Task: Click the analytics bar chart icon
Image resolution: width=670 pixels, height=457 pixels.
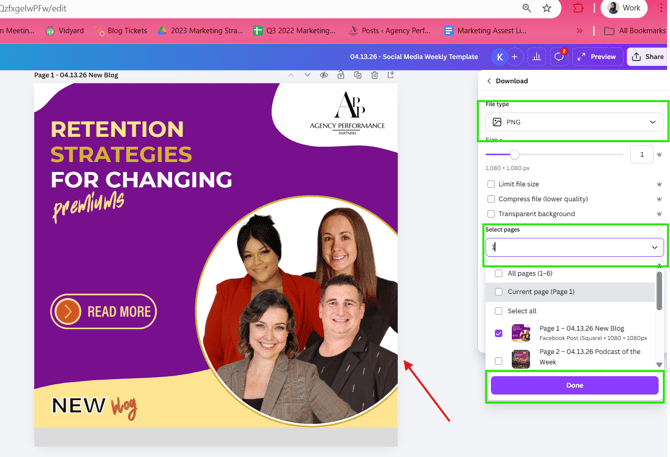Action: pos(537,57)
